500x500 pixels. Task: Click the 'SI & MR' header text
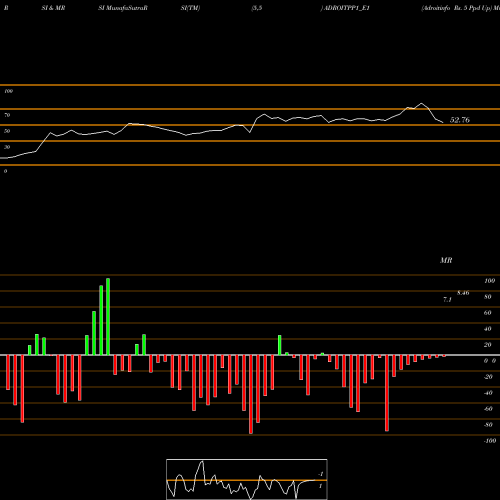coord(53,8)
